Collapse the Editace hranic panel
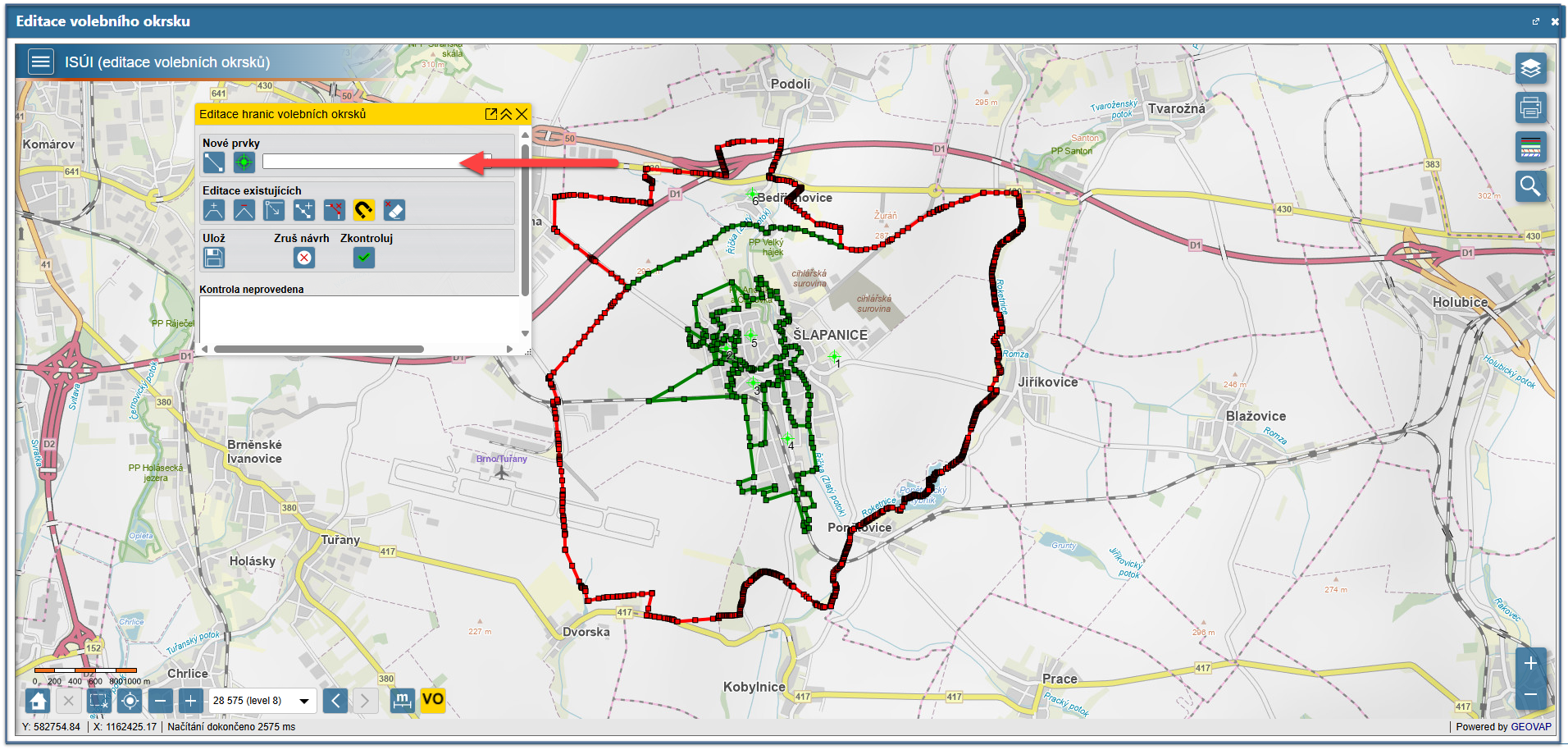Screen dimensions: 1568x750 (506, 114)
